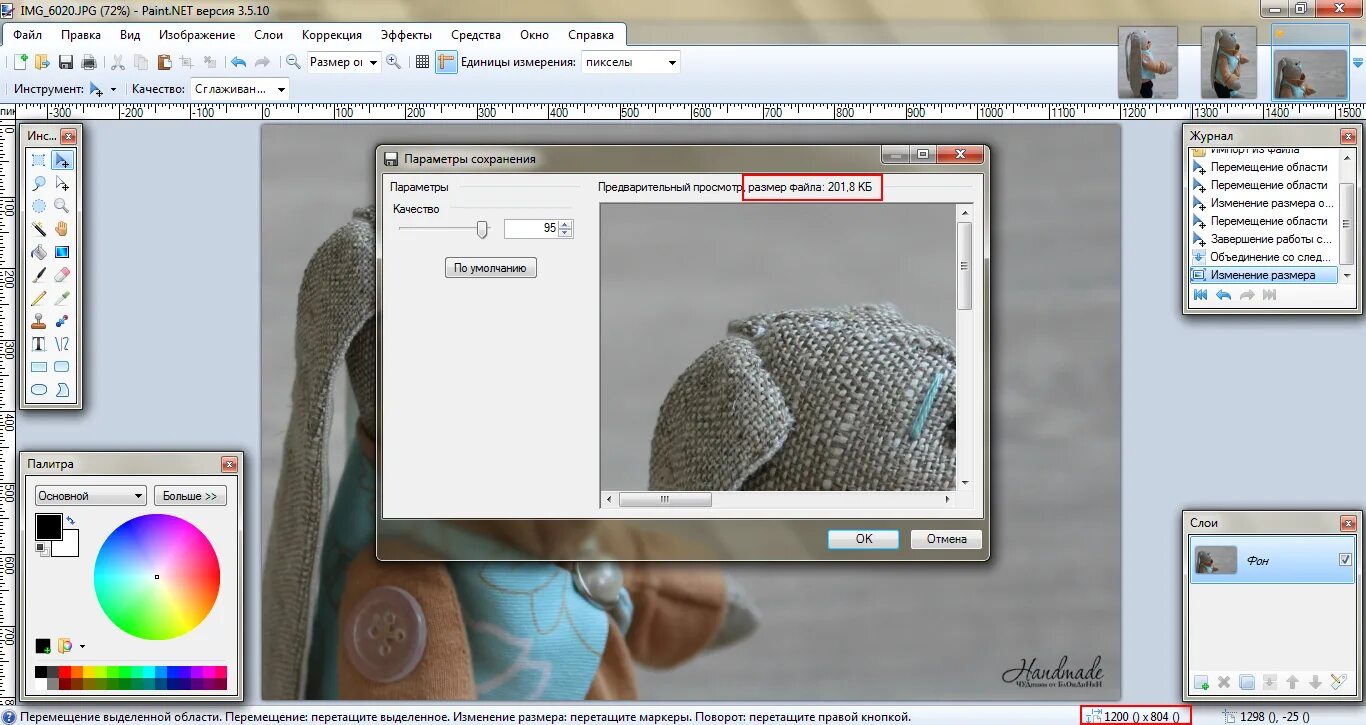Click the Print toolbar icon

pyautogui.click(x=88, y=62)
